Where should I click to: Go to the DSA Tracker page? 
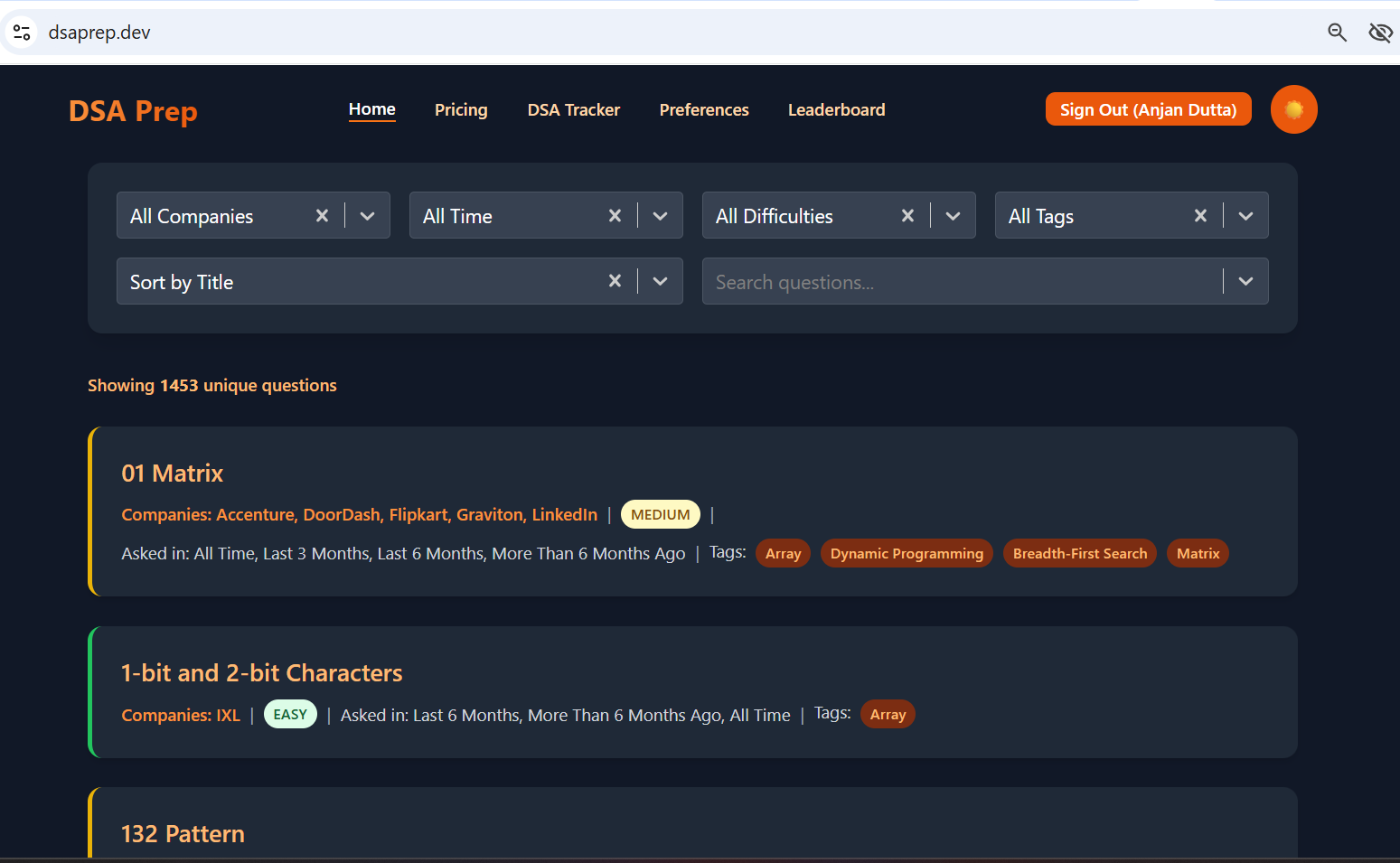click(573, 109)
